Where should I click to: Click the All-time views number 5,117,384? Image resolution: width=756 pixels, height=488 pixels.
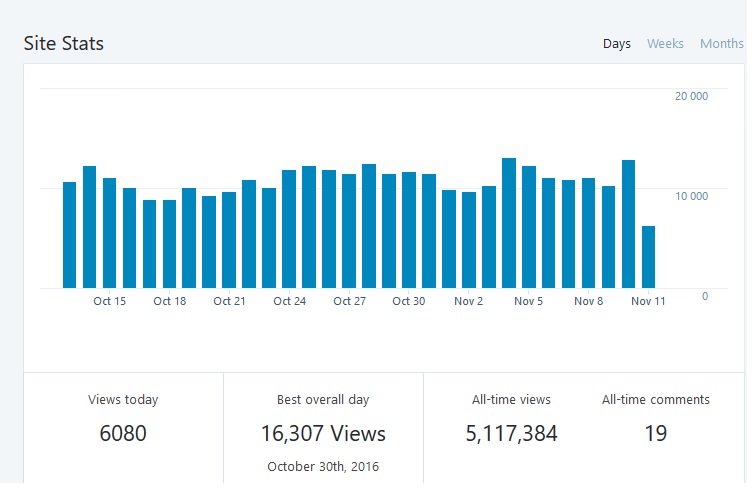point(511,434)
